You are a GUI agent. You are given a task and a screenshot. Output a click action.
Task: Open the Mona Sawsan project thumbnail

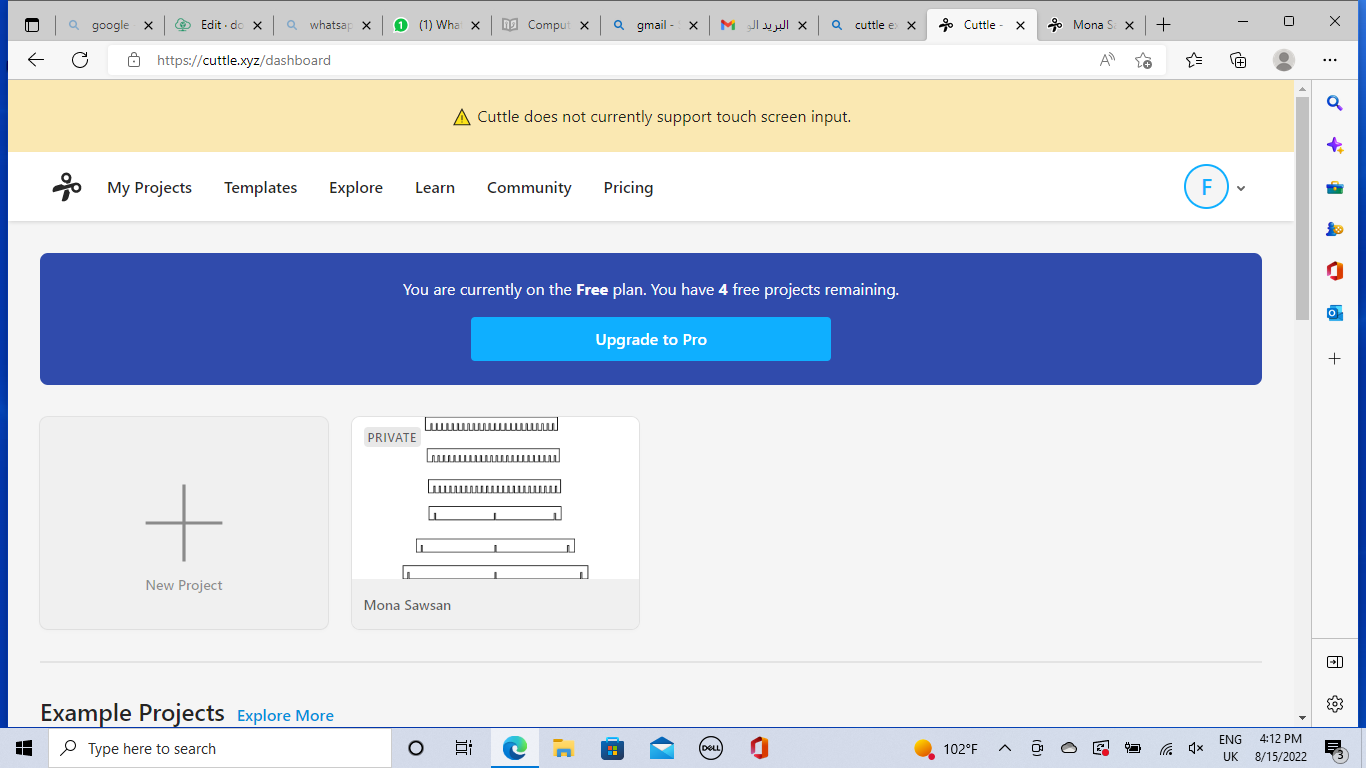click(495, 498)
